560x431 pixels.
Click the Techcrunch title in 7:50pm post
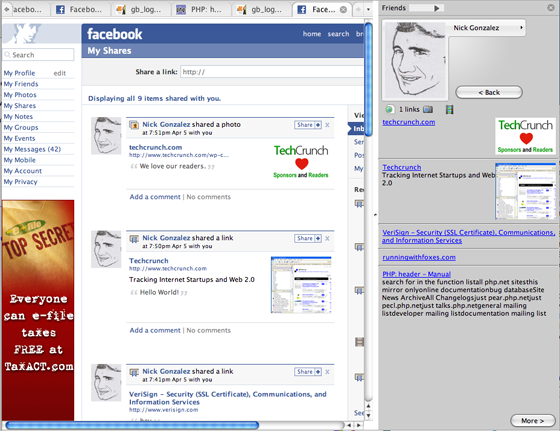coord(149,261)
